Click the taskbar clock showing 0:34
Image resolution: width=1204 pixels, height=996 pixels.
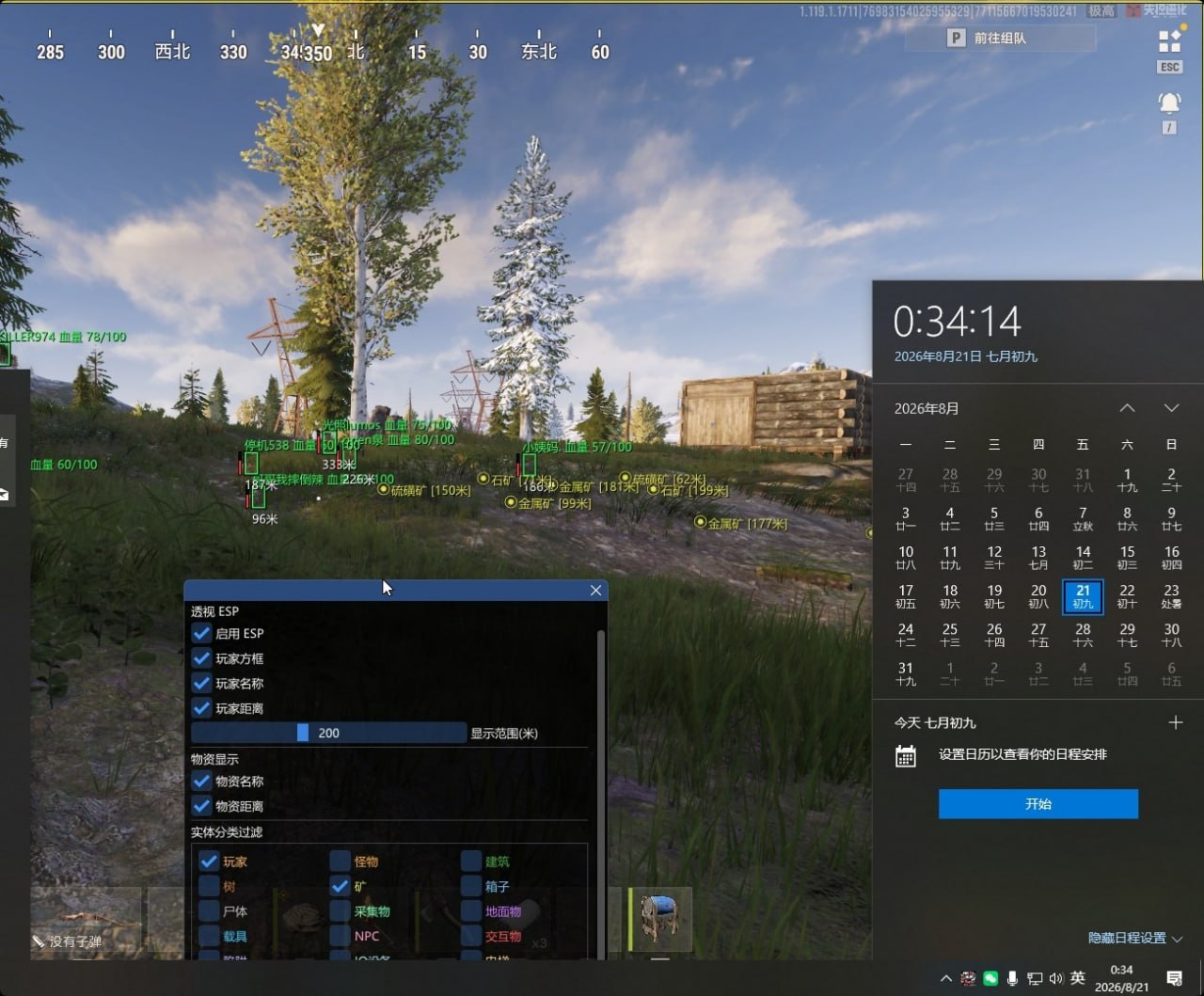click(x=1122, y=978)
